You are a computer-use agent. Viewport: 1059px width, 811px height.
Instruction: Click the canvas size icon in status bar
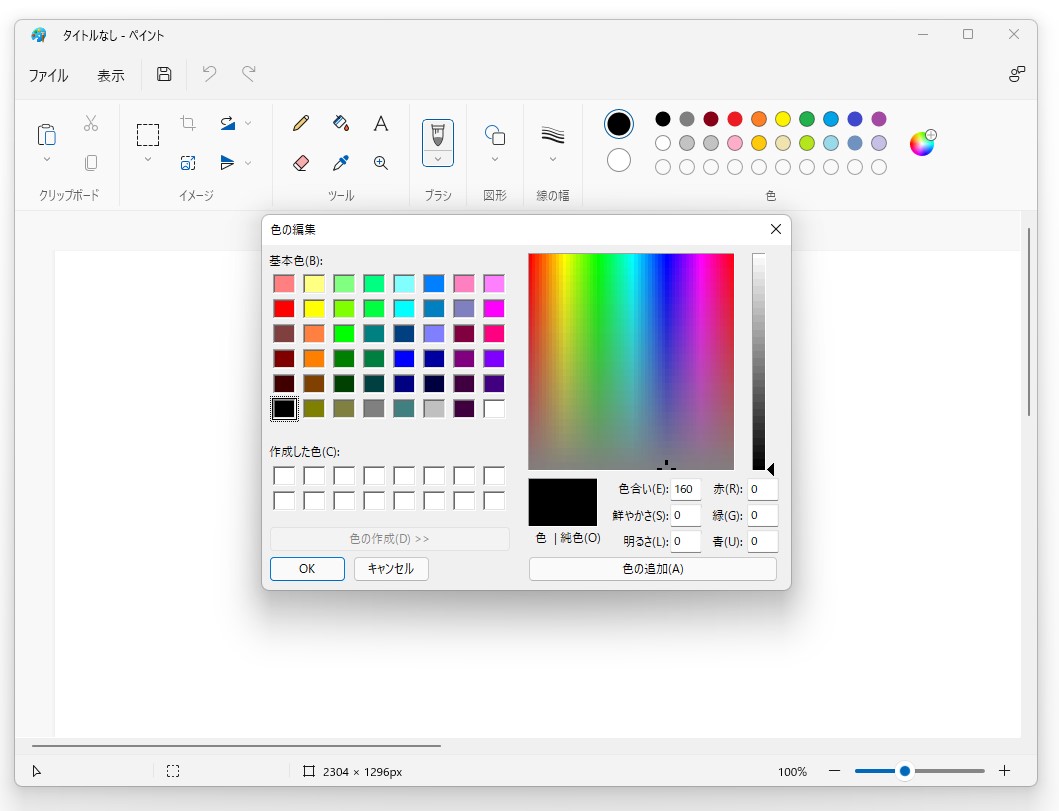click(309, 771)
